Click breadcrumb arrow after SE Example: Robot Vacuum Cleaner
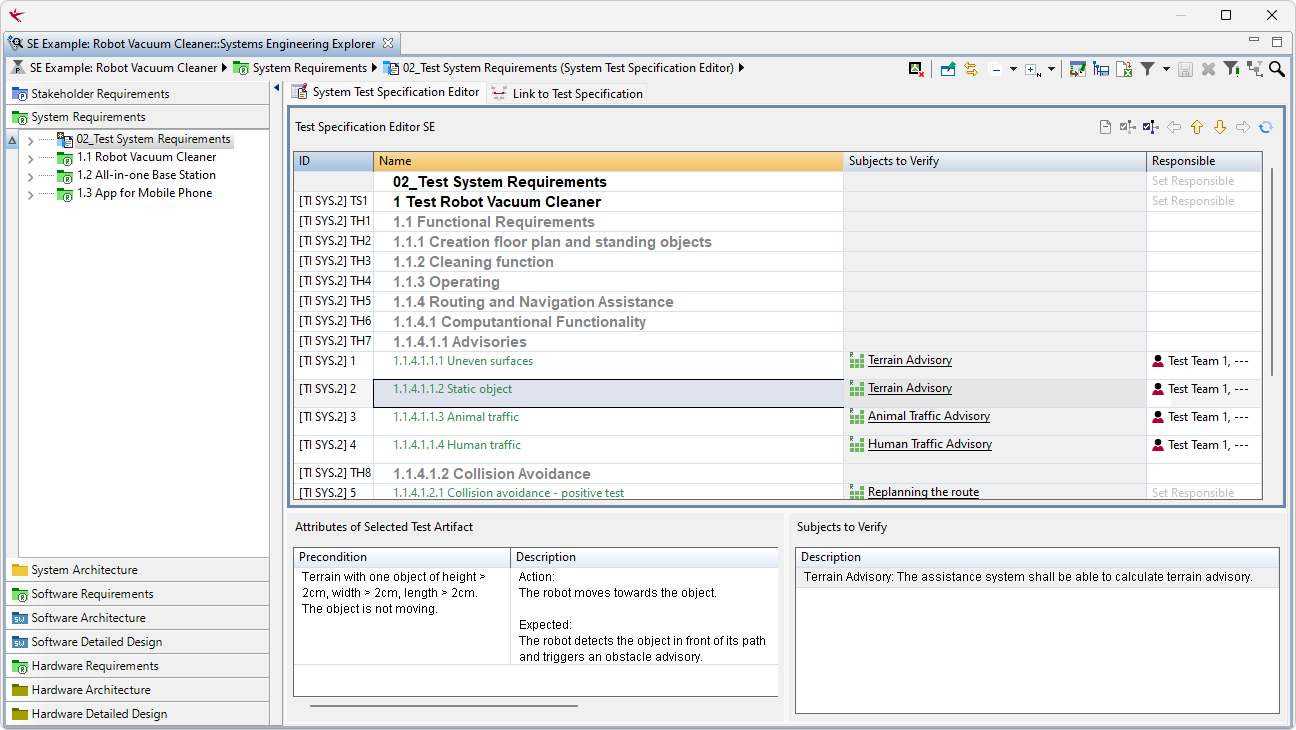Screen dimensions: 1296x730 tap(225, 68)
